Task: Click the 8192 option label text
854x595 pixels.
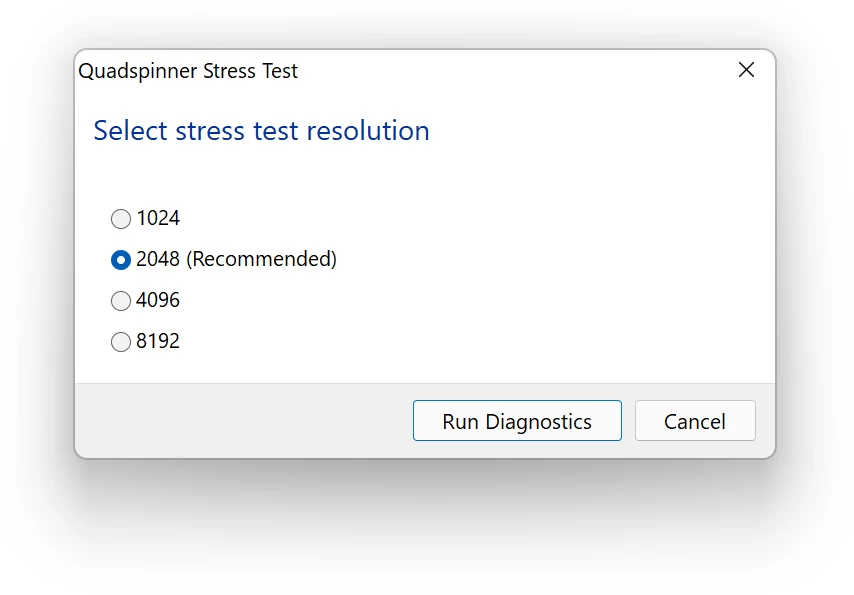Action: coord(158,341)
